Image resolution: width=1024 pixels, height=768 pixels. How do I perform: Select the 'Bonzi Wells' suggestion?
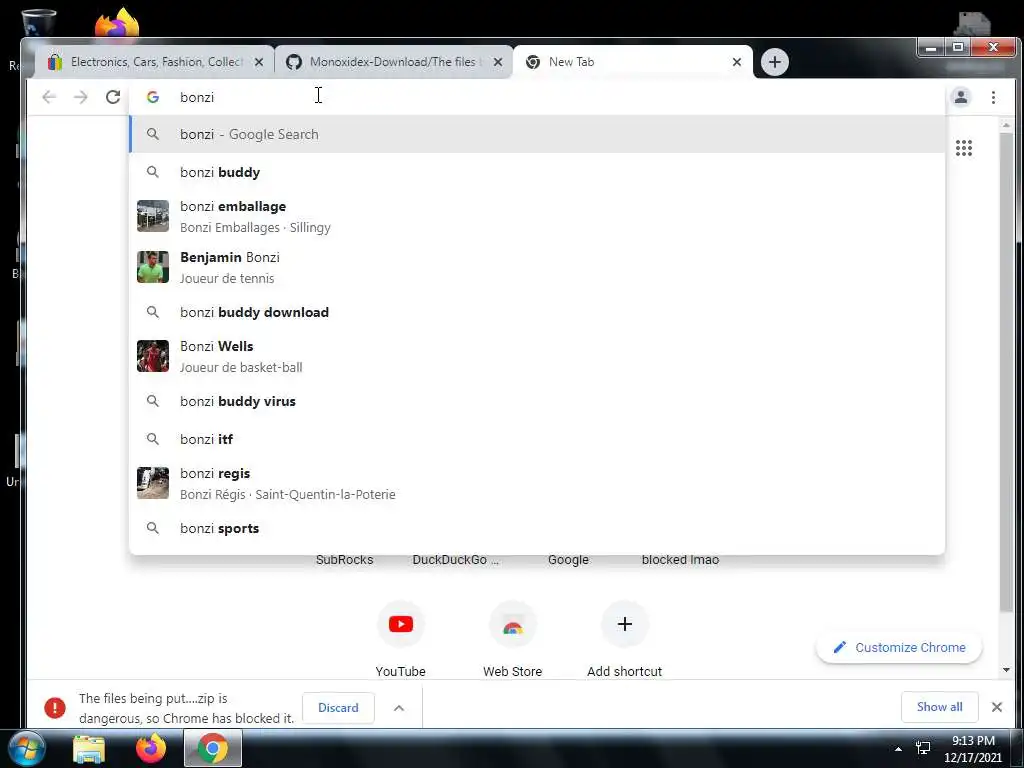point(537,356)
